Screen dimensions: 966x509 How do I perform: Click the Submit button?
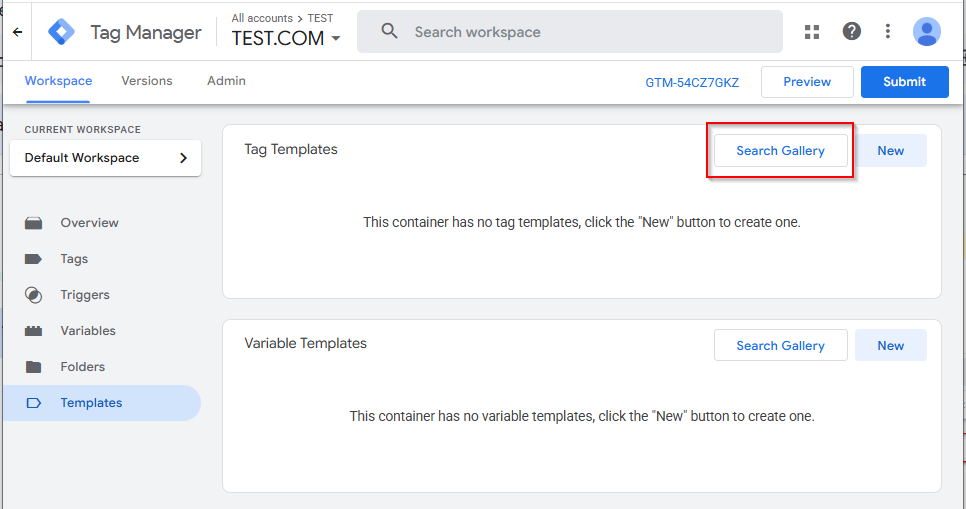(904, 82)
